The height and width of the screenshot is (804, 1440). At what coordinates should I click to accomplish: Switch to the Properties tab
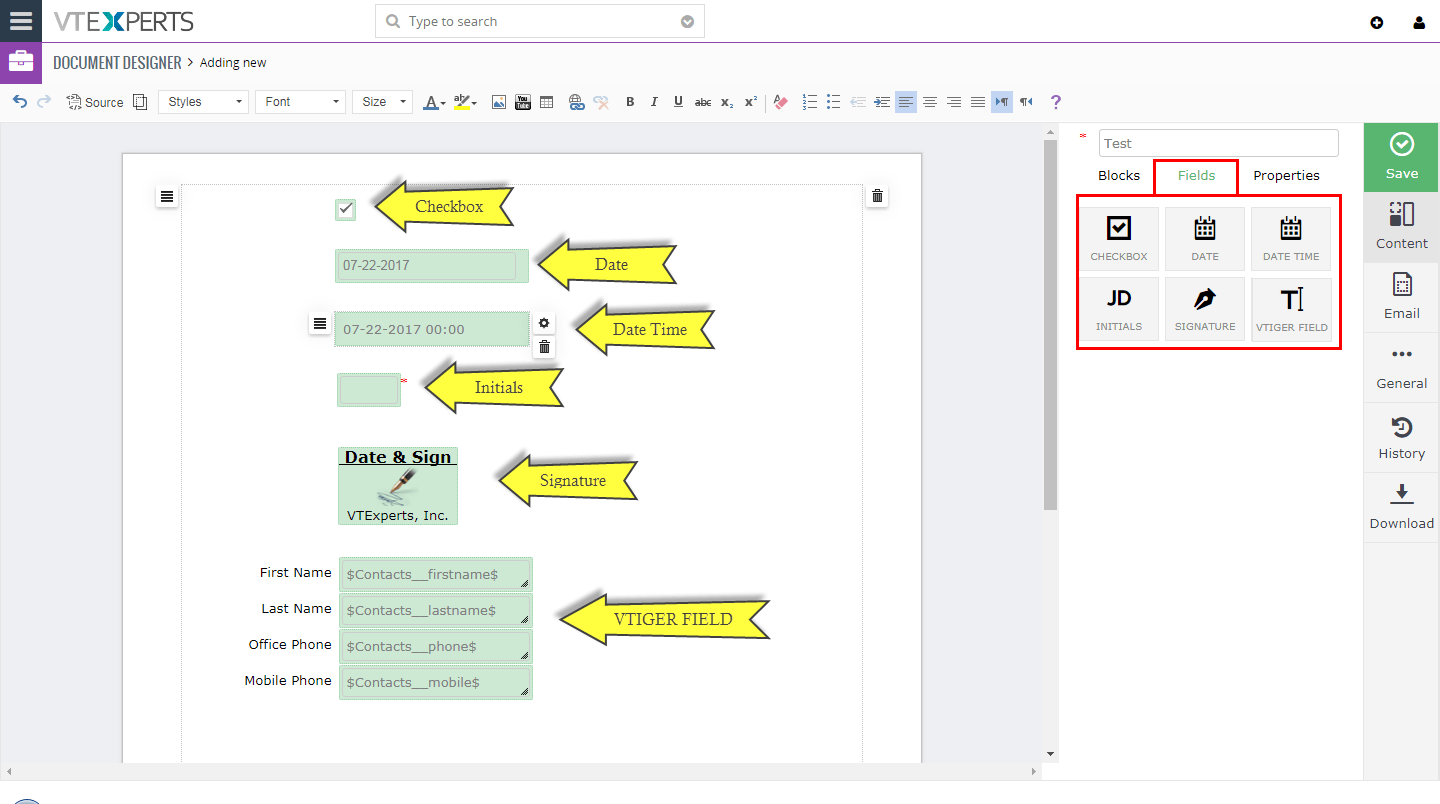pyautogui.click(x=1286, y=175)
